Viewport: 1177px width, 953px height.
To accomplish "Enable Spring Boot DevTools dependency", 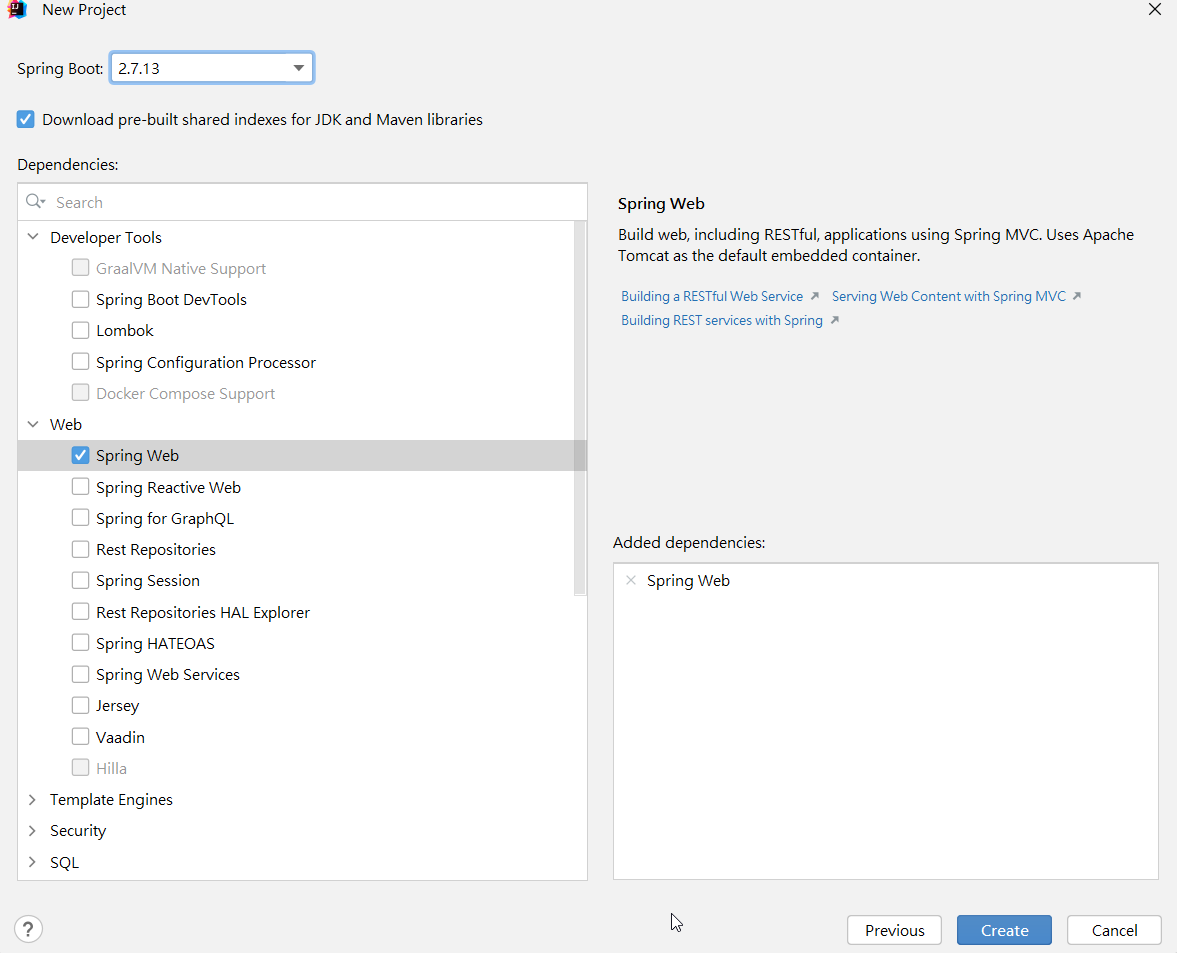I will (80, 299).
